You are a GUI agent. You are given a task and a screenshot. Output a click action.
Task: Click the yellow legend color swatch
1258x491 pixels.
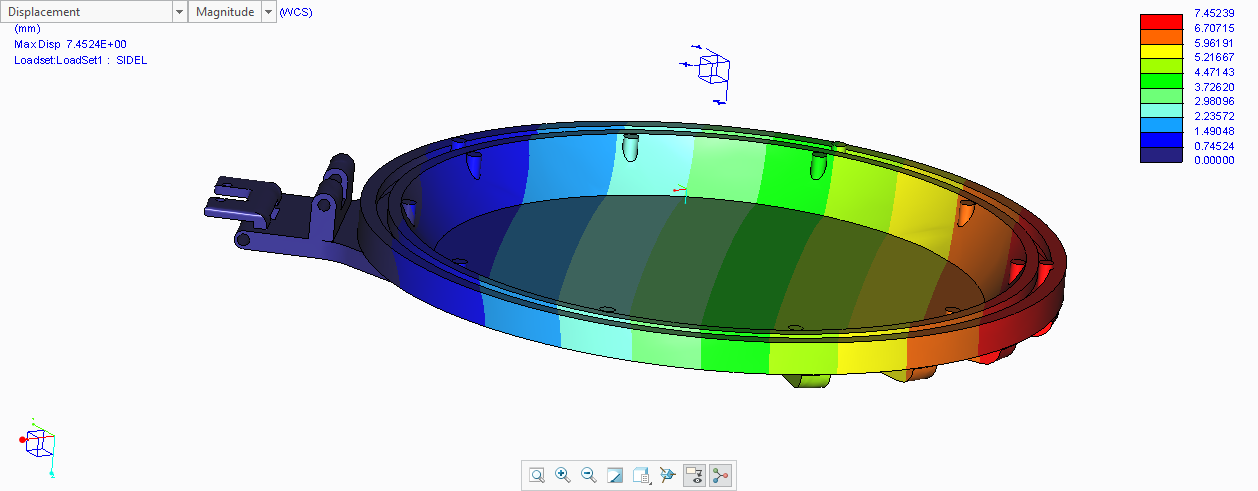click(x=1160, y=50)
